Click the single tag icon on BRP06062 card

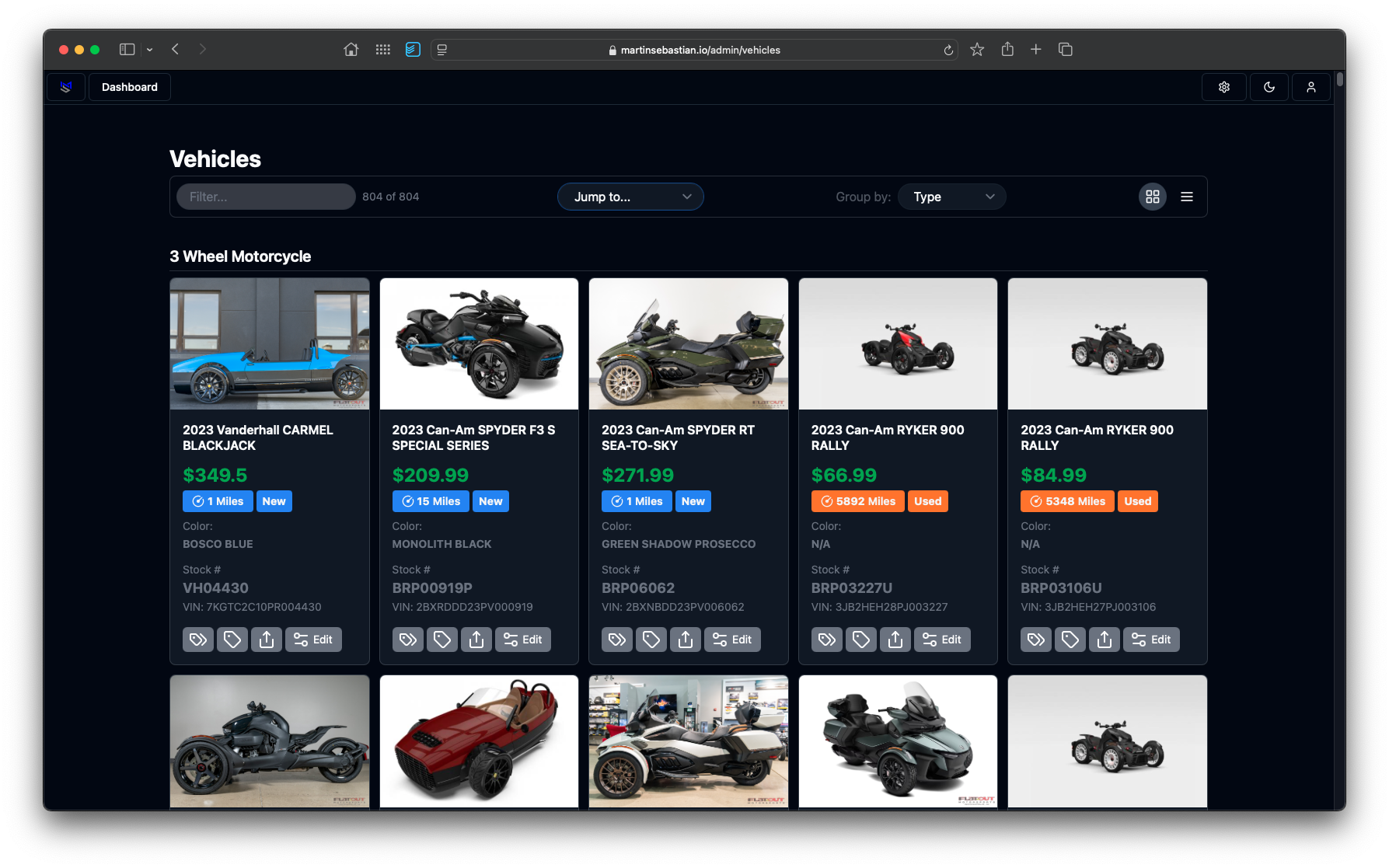[x=651, y=640]
